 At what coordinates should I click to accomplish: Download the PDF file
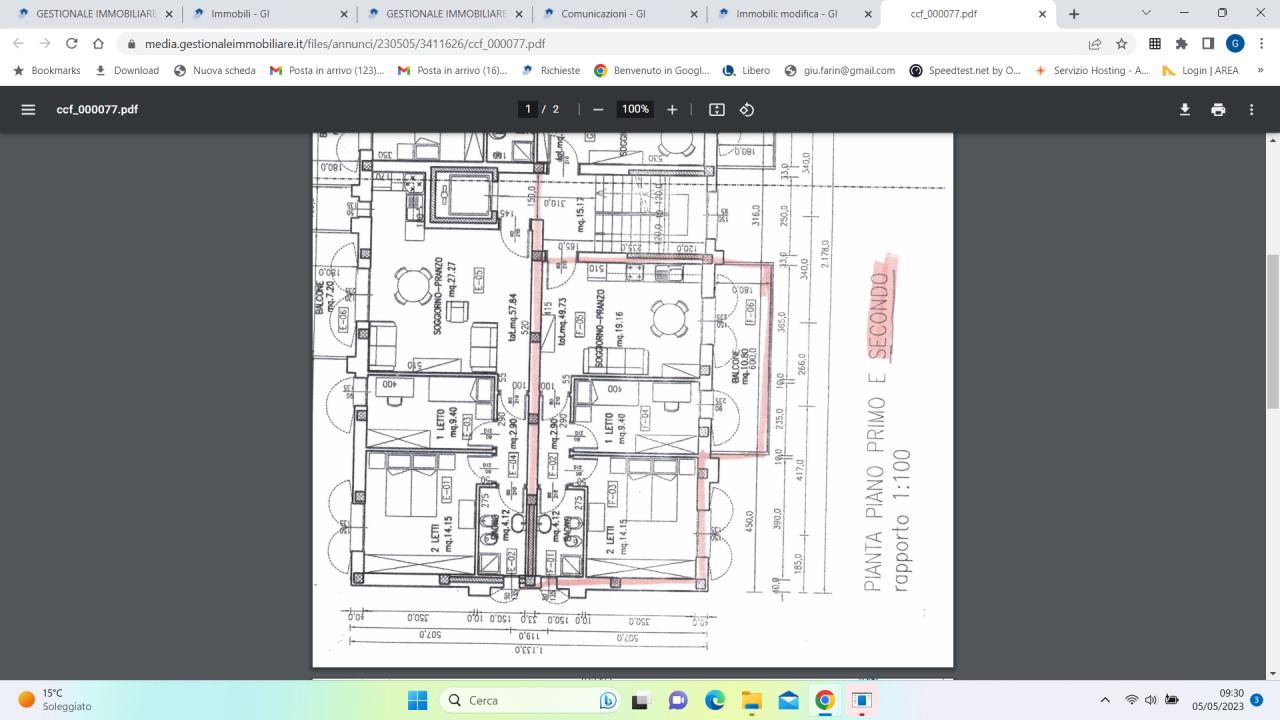(1185, 110)
